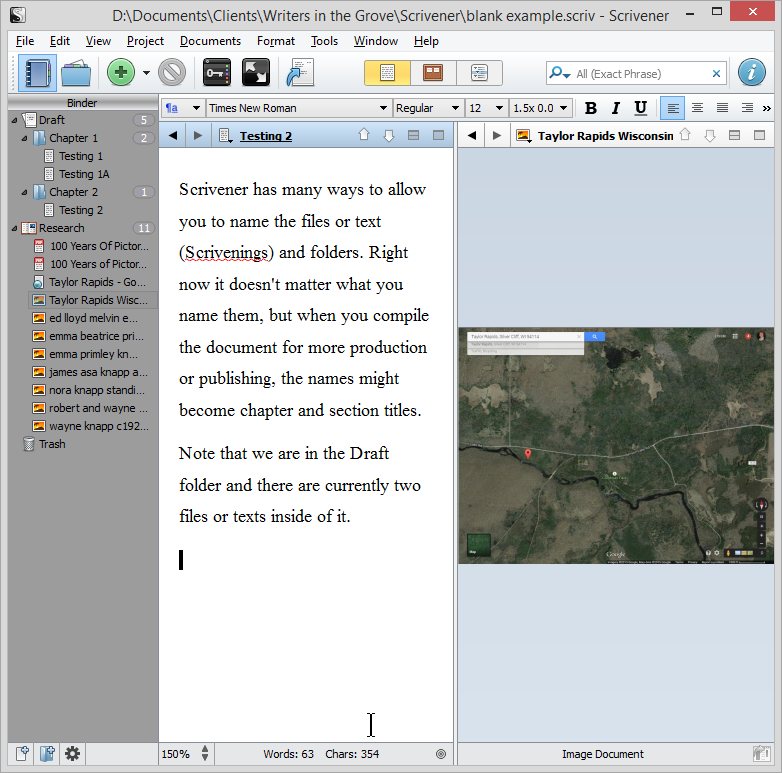Open the Times New Roman font dropdown
This screenshot has width=782, height=773.
tap(299, 108)
